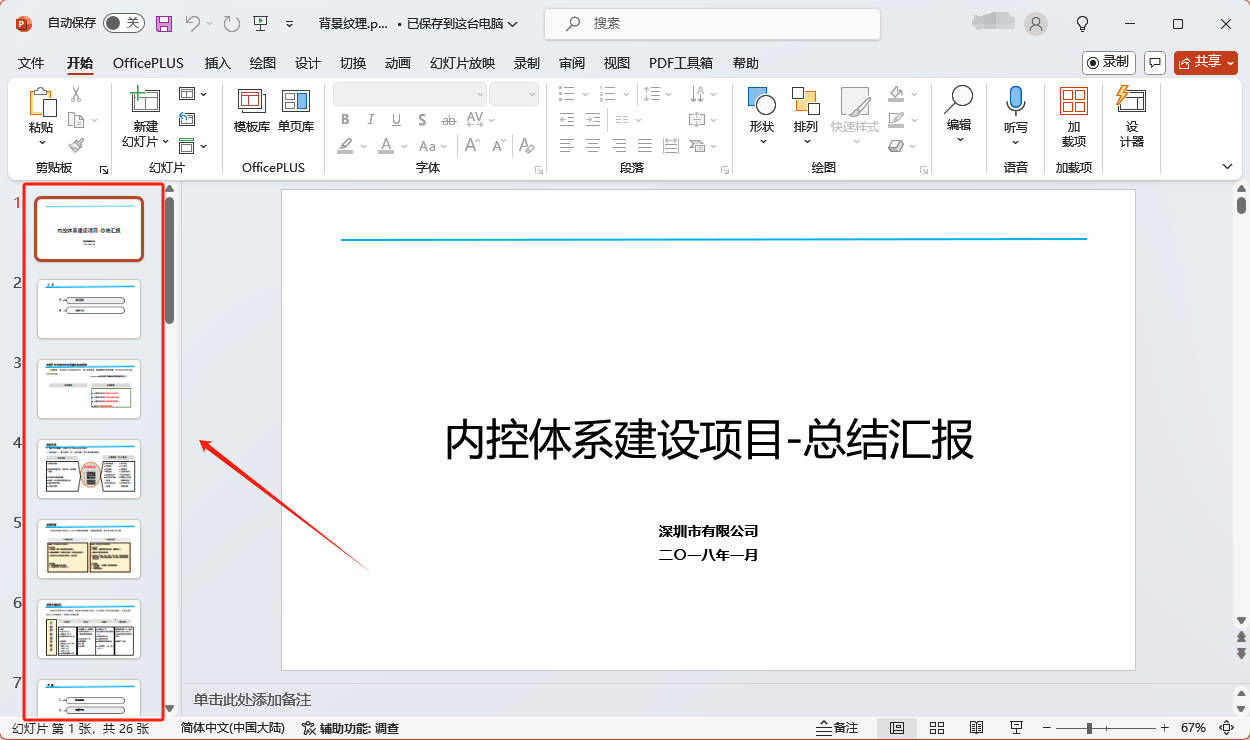Click the 录制 record button
This screenshot has height=740, width=1250.
tap(1108, 62)
